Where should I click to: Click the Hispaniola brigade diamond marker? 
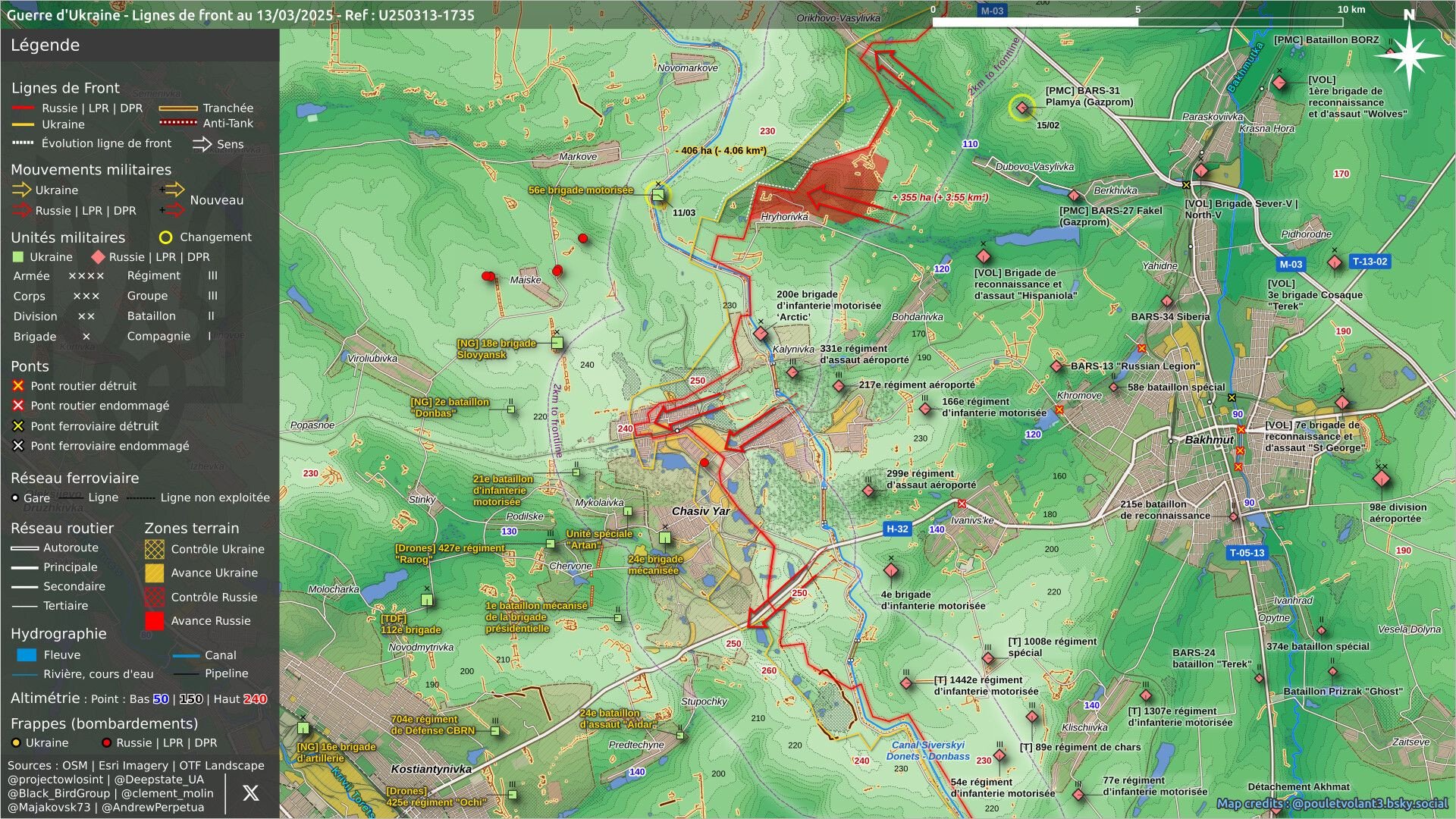click(x=984, y=256)
